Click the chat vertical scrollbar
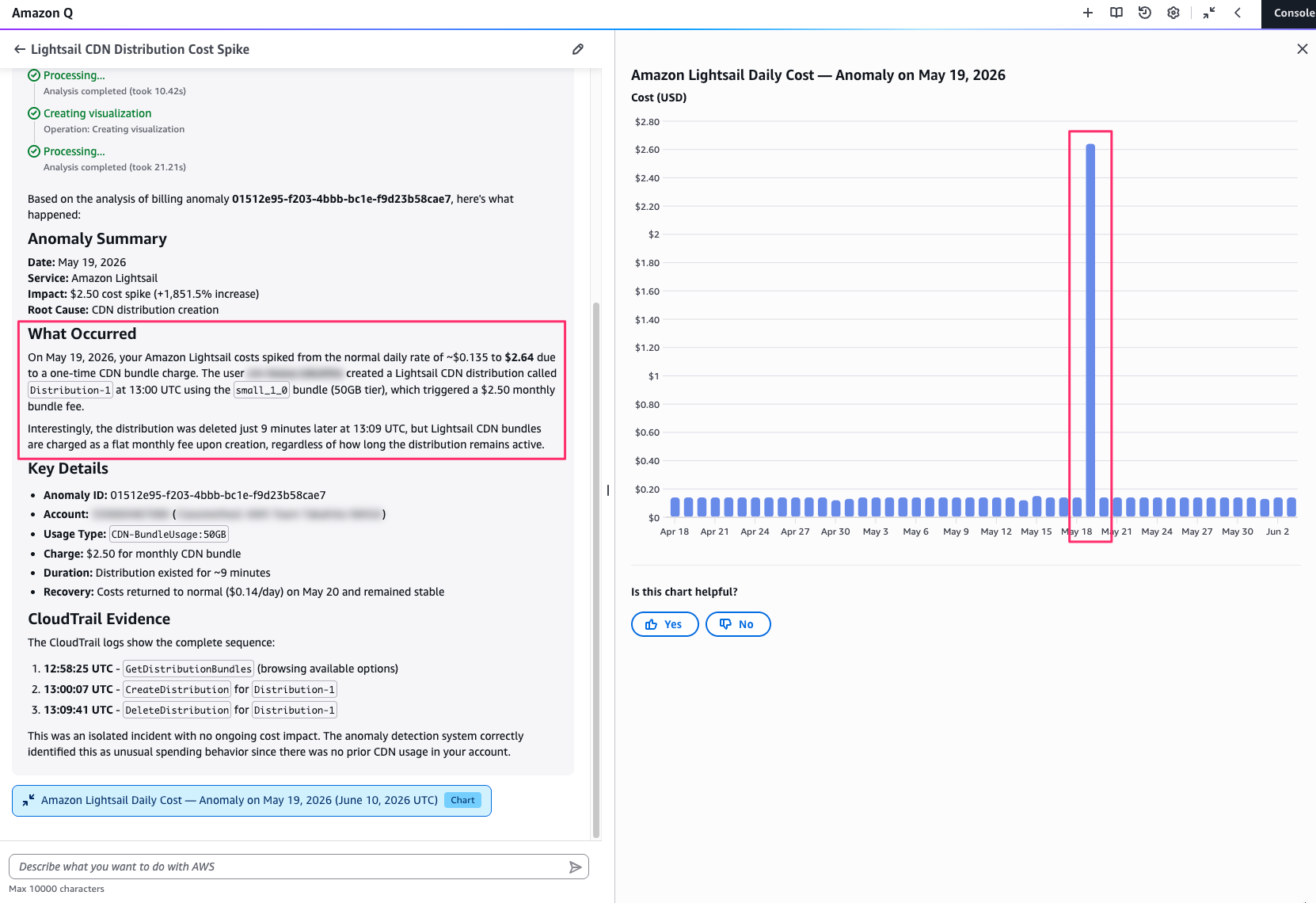Image resolution: width=1316 pixels, height=903 pixels. coord(596,569)
